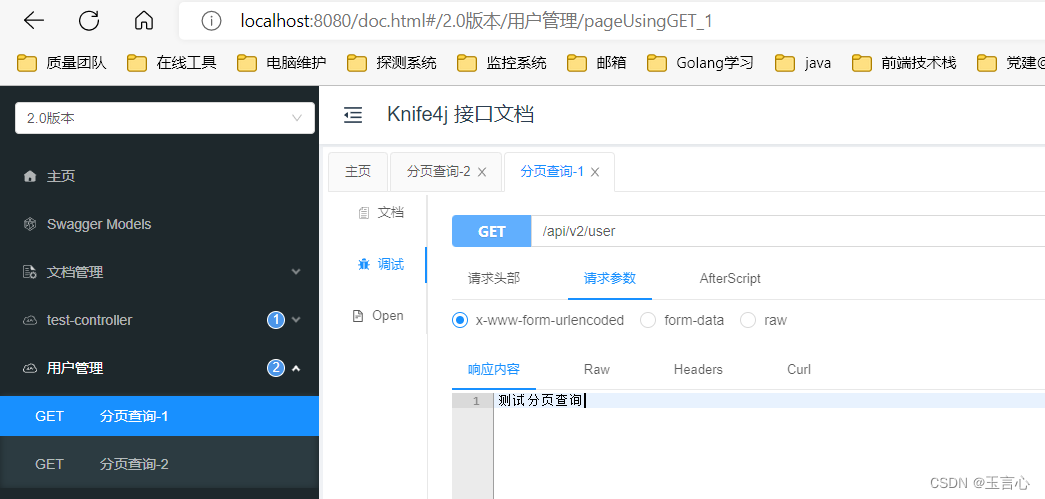Open the 质量团队 bookmark folder

click(x=61, y=63)
